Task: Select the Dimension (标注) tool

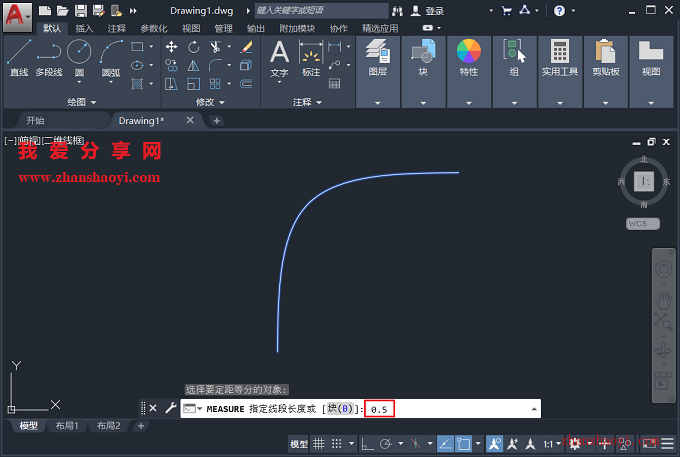Action: (311, 59)
